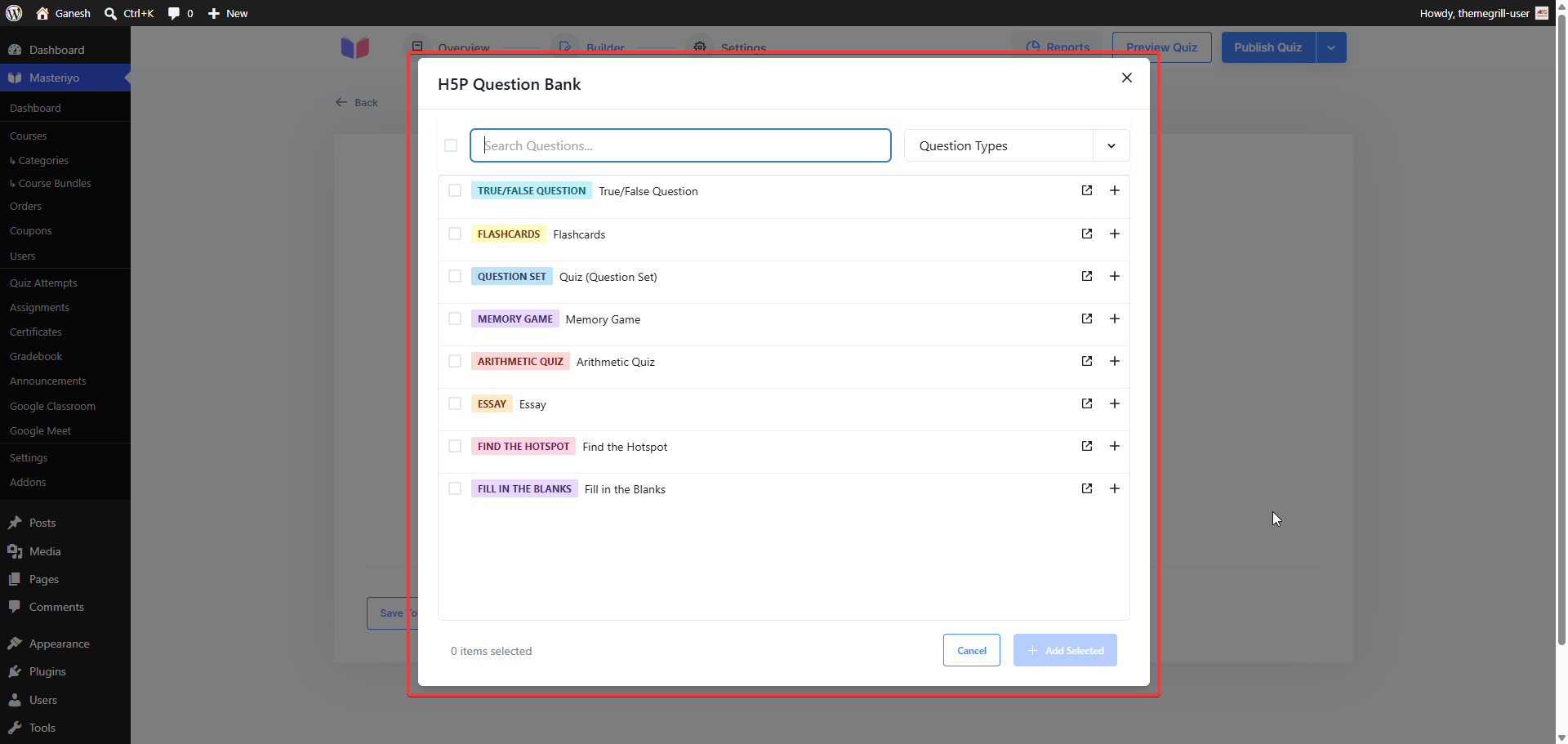Click the Preview Quiz button
Viewport: 1568px width, 744px height.
(x=1162, y=47)
